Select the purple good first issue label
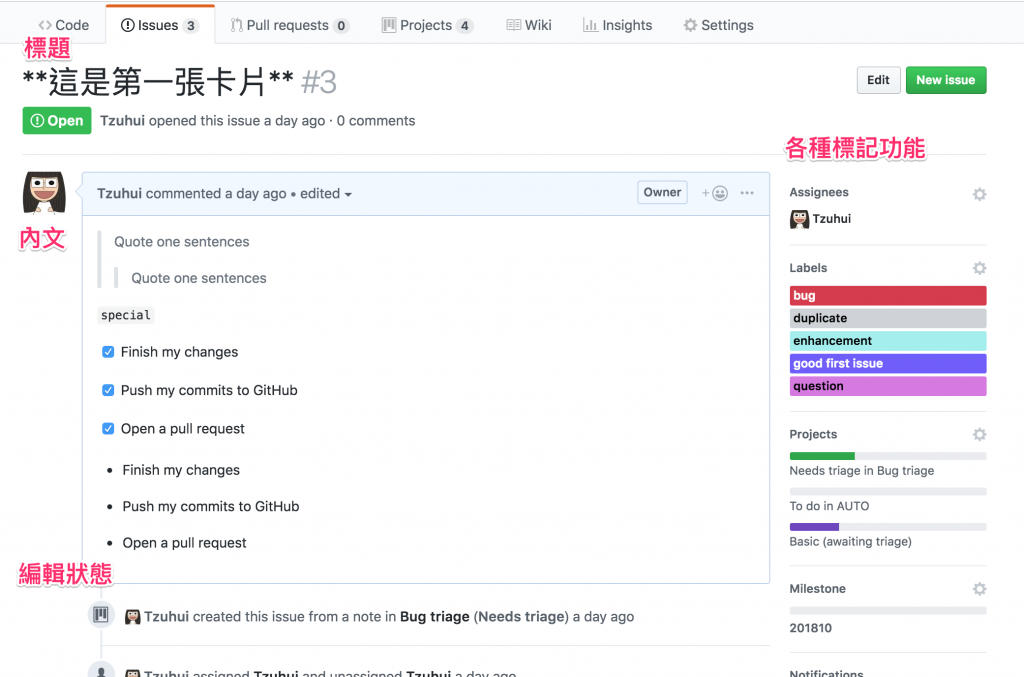 click(x=888, y=364)
